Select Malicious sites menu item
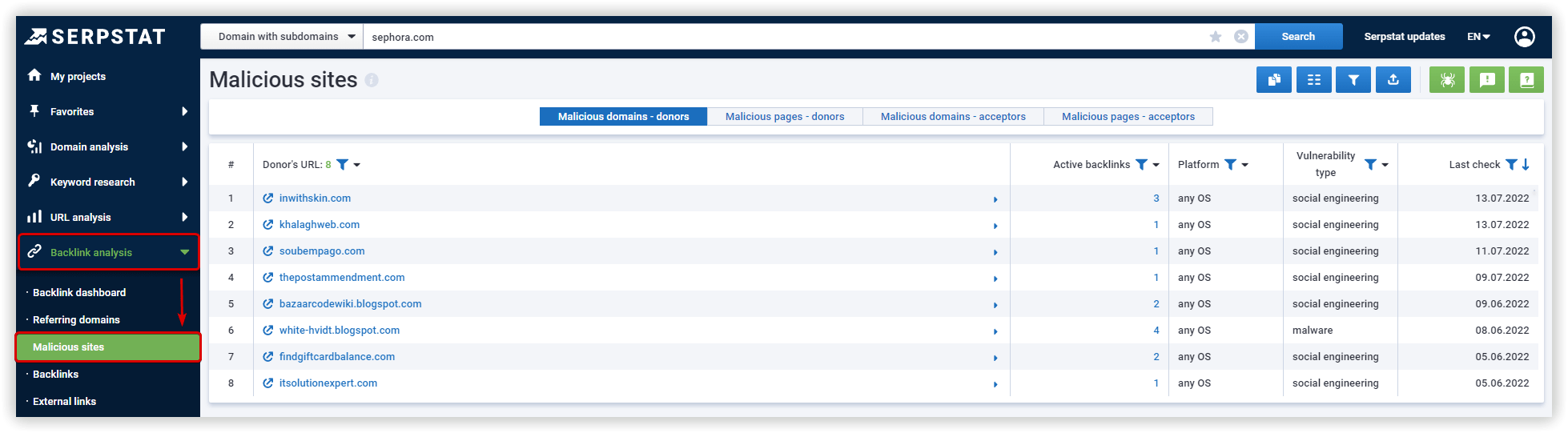 click(x=107, y=347)
